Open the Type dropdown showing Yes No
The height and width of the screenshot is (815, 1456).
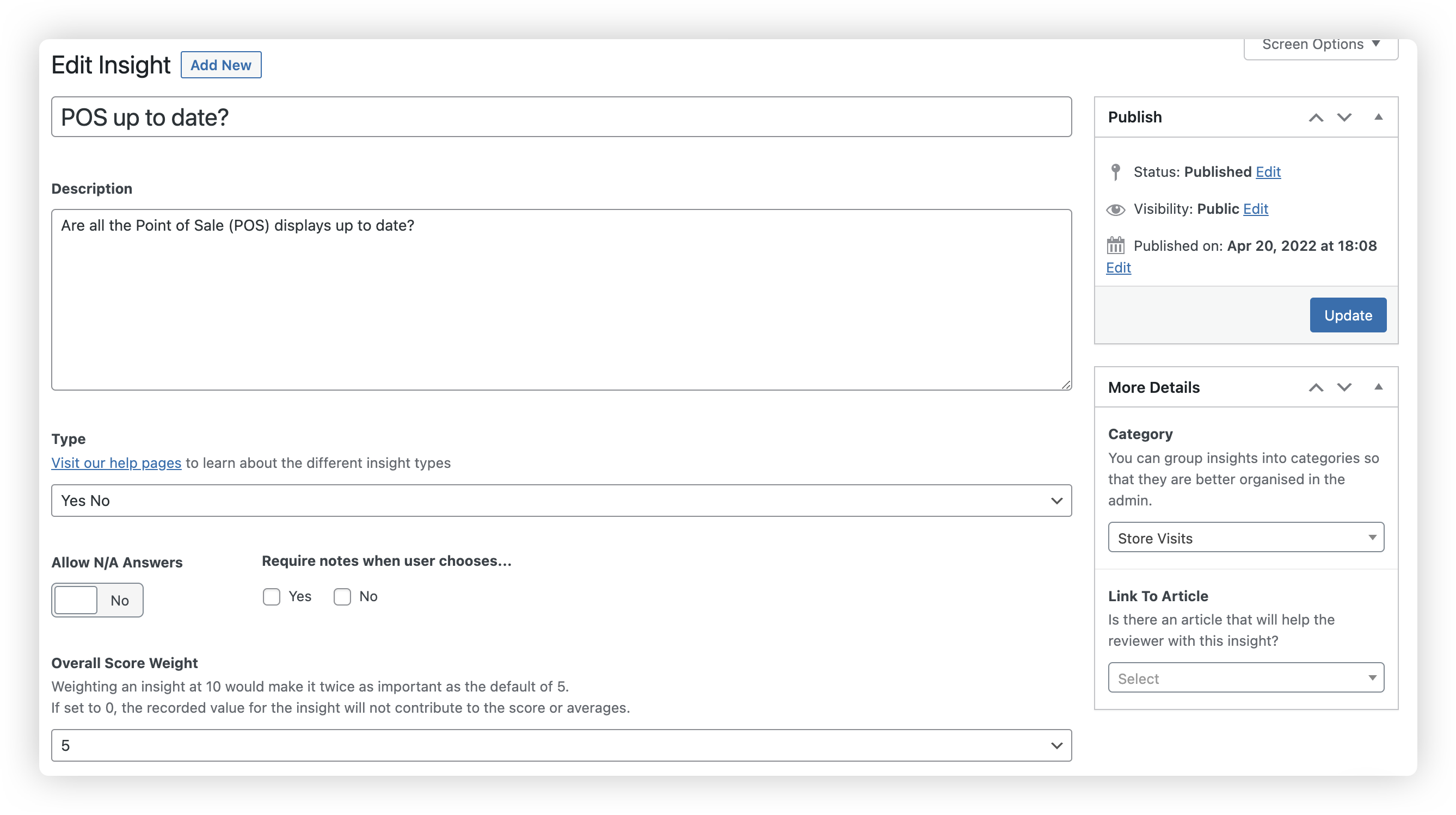(x=561, y=501)
